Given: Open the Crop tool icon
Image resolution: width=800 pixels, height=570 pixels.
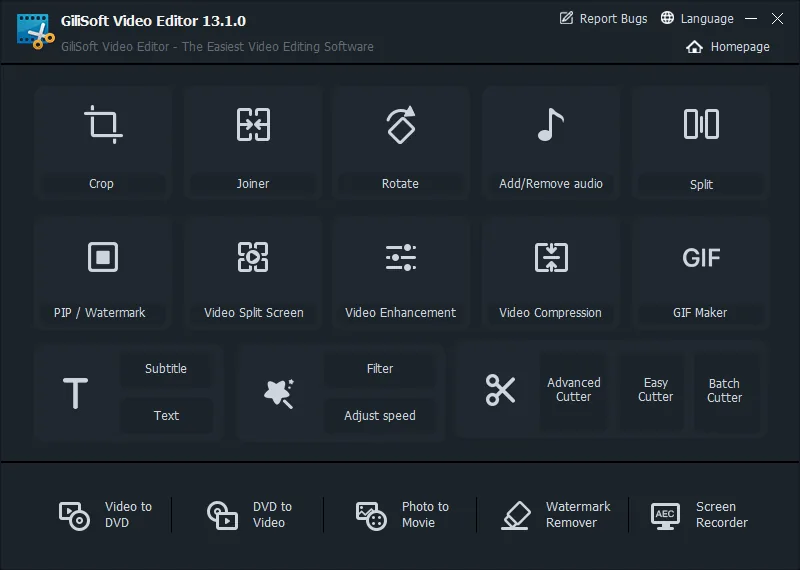Looking at the screenshot, I should [104, 125].
